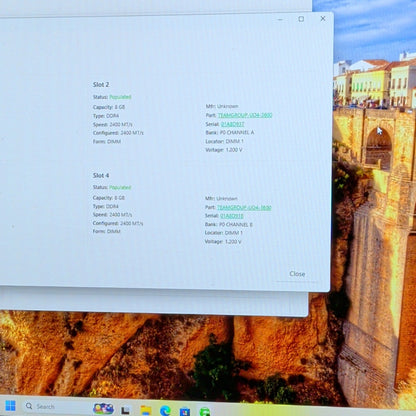Launch Microsoft Edge from the taskbar

pyautogui.click(x=165, y=410)
